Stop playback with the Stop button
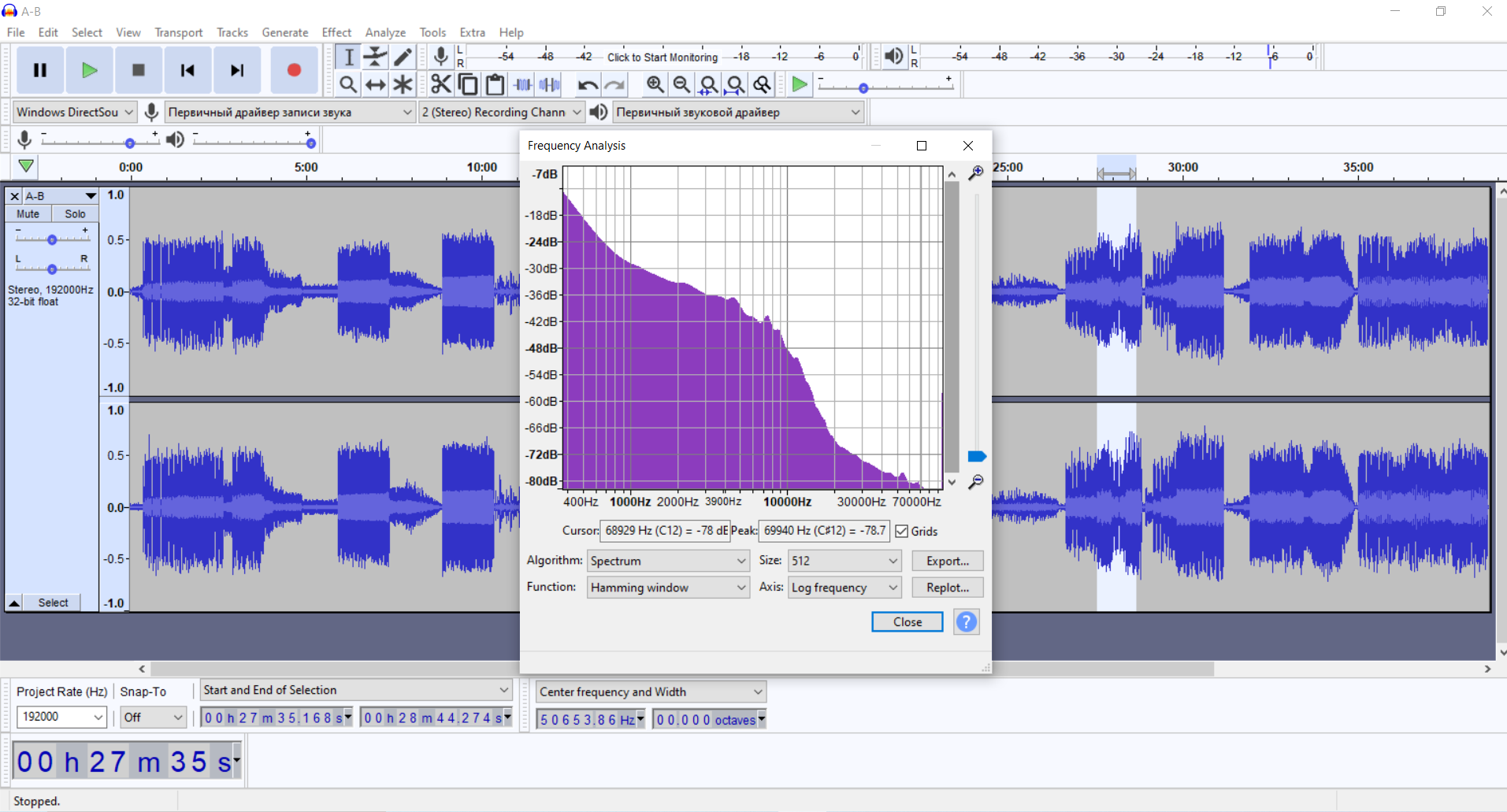The image size is (1507, 812). (x=139, y=70)
